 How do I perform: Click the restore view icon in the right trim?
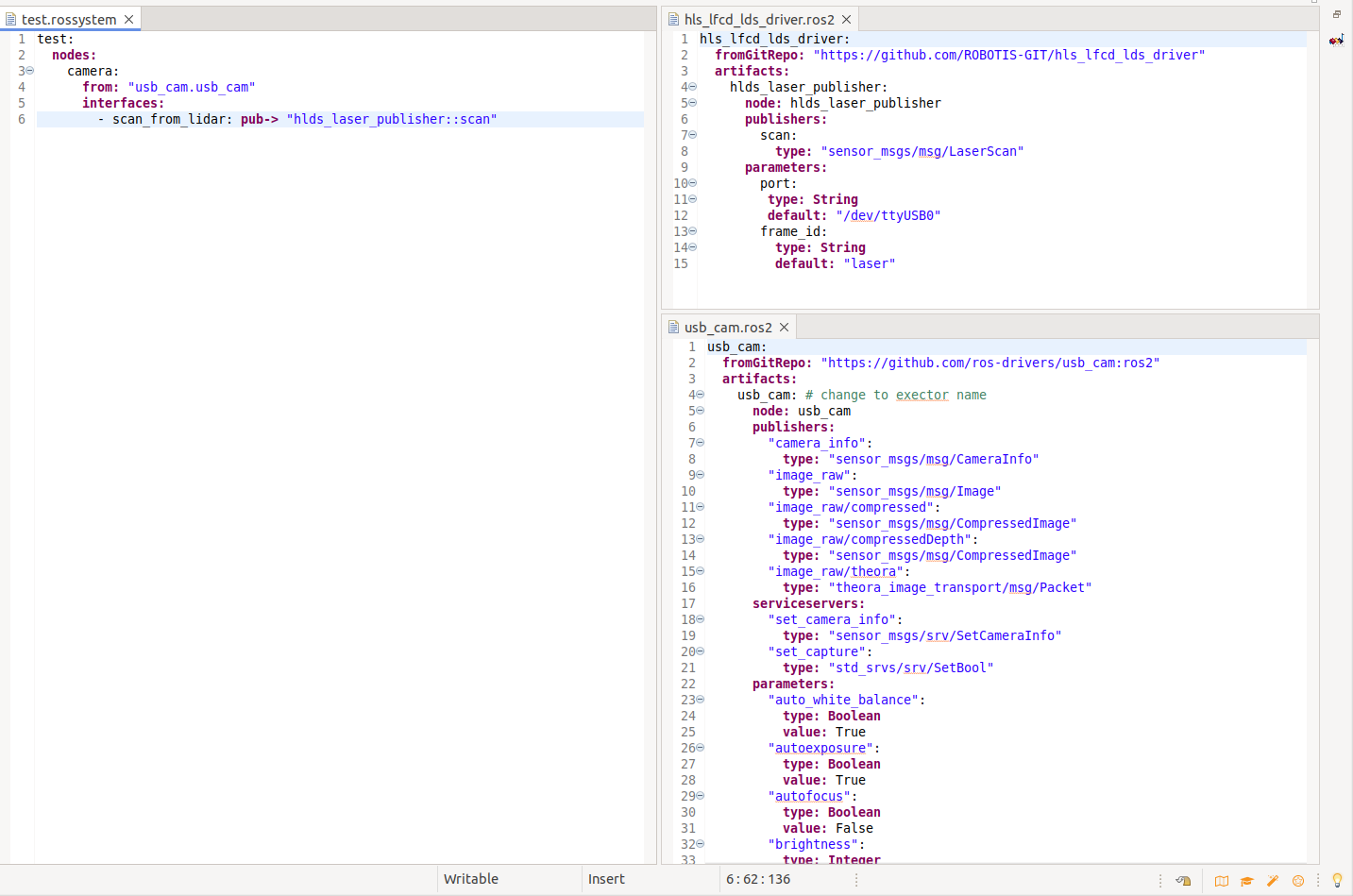point(1336,14)
